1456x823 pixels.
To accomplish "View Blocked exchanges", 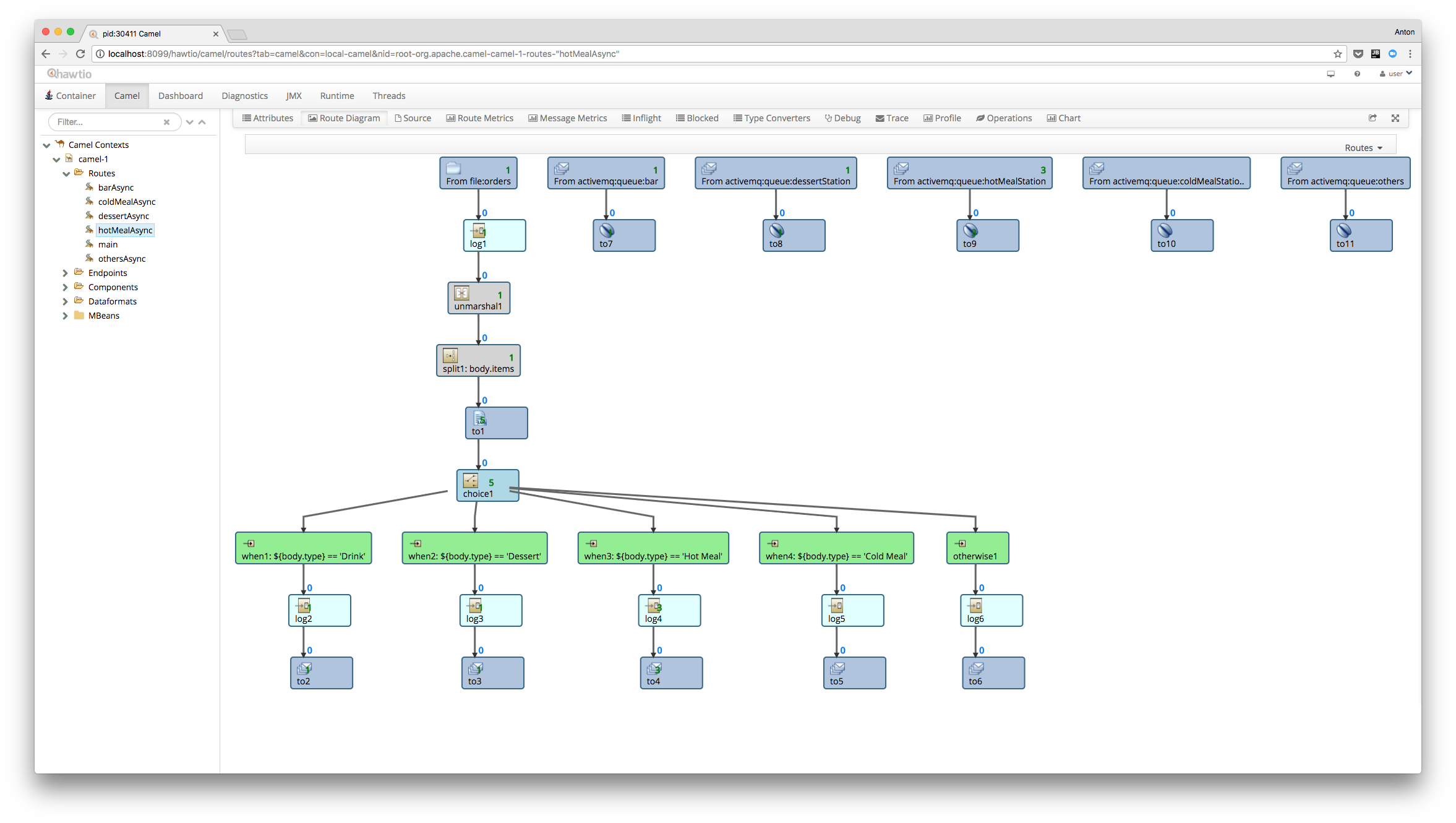I will point(697,118).
